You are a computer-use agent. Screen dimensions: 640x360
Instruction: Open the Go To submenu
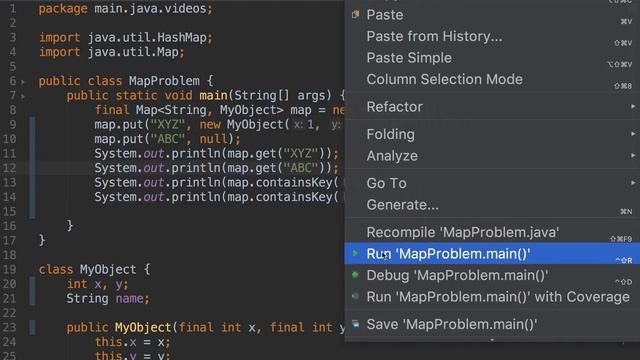point(492,183)
